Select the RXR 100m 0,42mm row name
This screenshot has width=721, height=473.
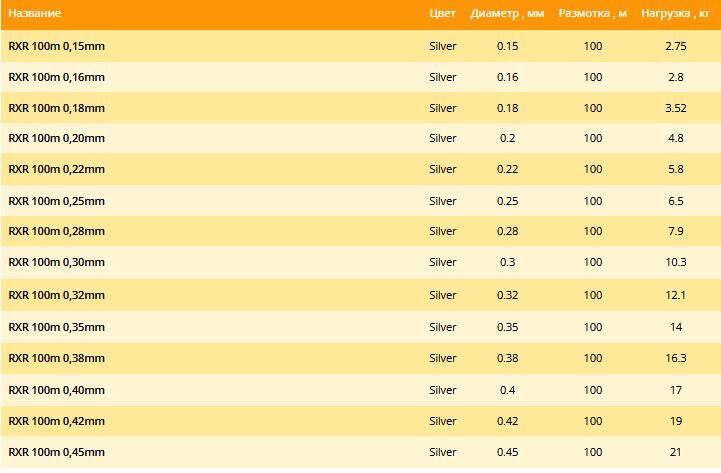(x=57, y=422)
